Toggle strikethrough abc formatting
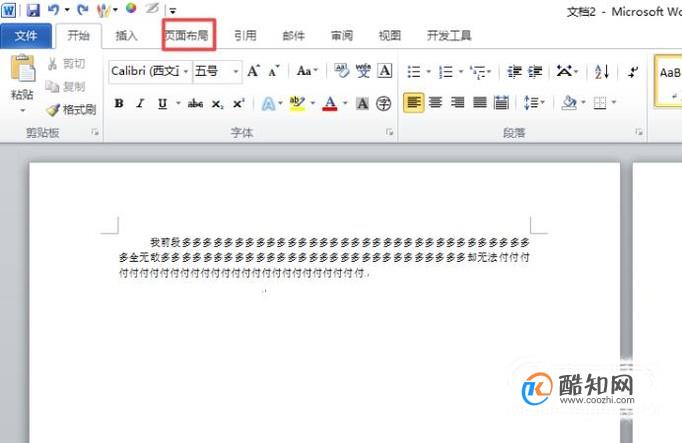The width and height of the screenshot is (682, 443). pyautogui.click(x=195, y=103)
